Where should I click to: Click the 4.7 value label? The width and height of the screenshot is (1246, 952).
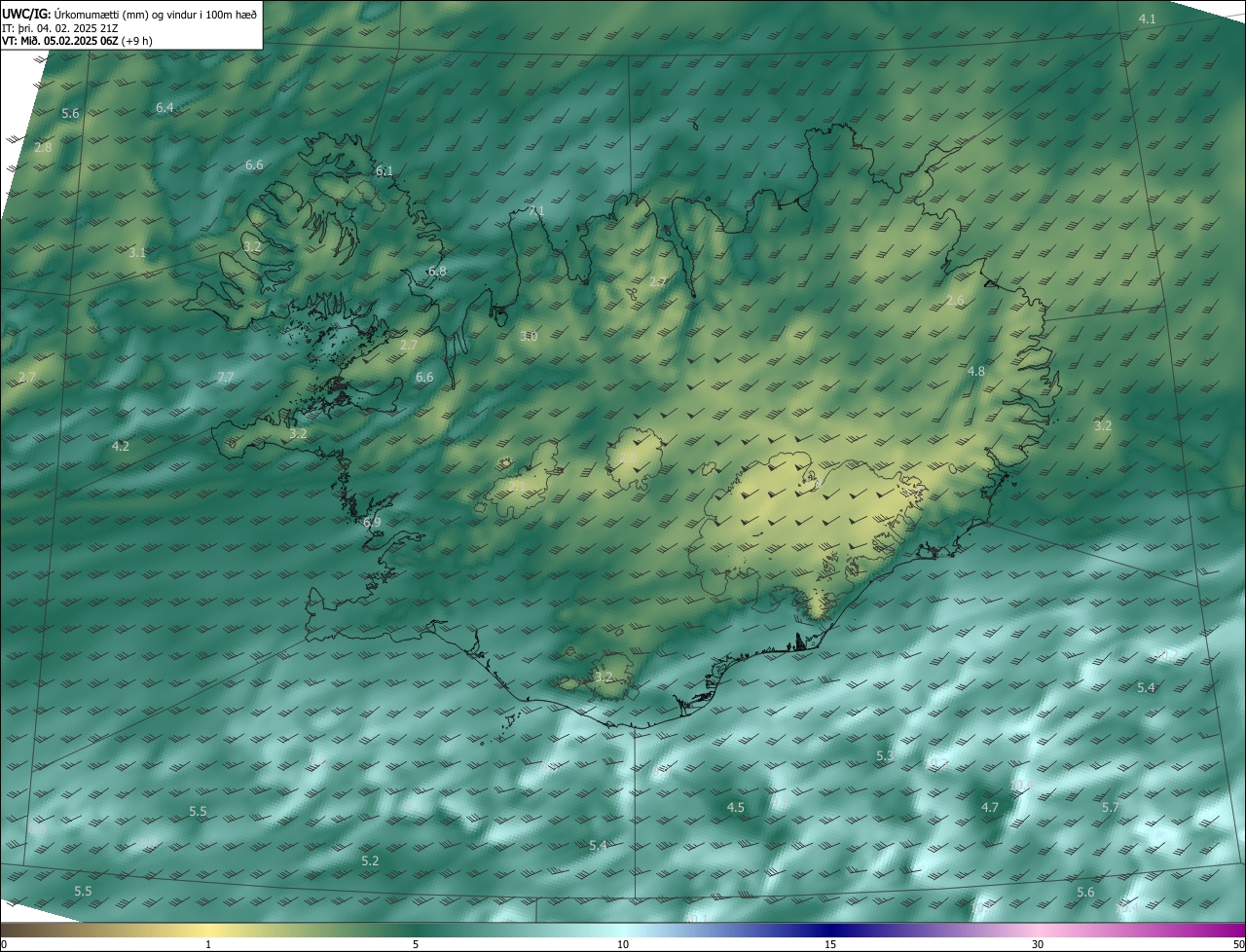[x=990, y=808]
